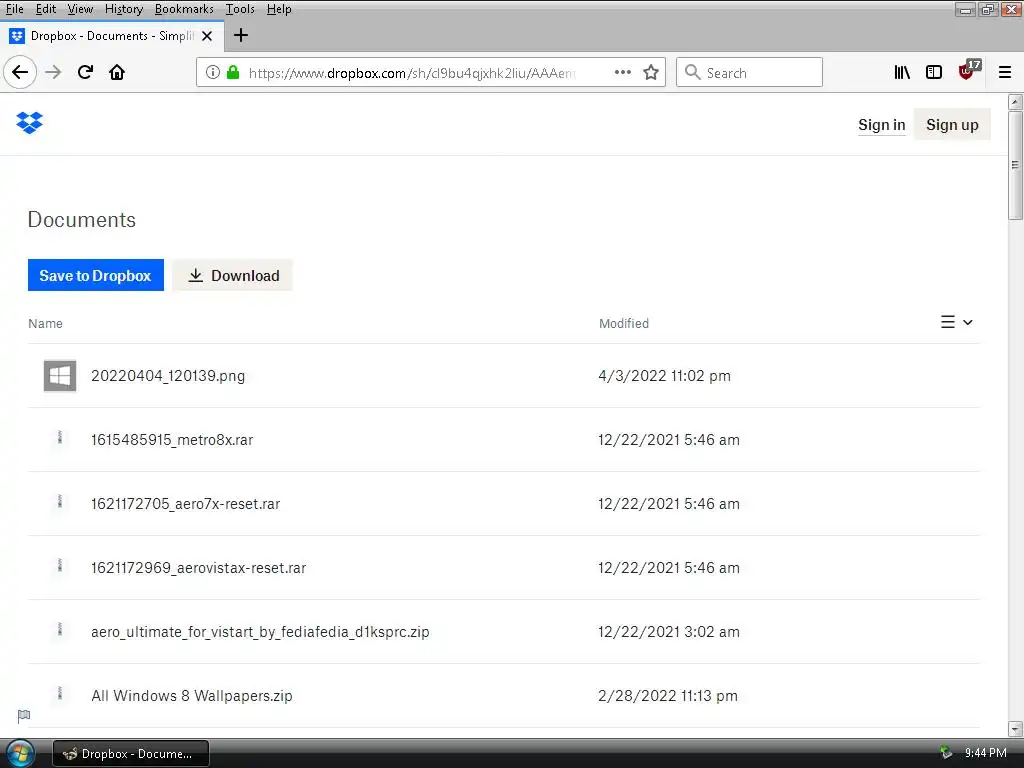
Task: Click date 12/22/2021 3:02 am
Action: (669, 632)
